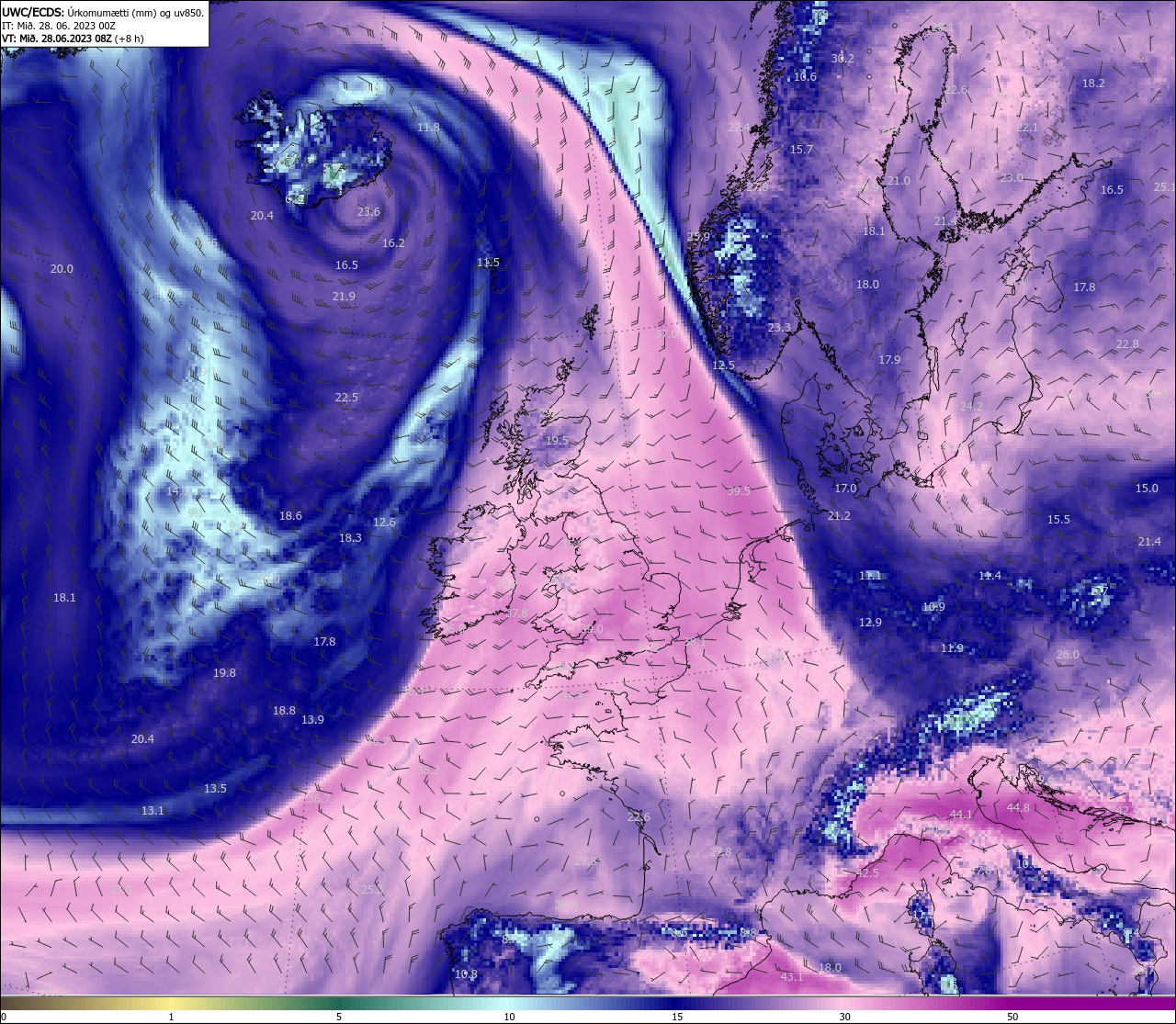This screenshot has width=1176, height=1024.
Task: Click the legend label '30' under the color bar
Action: click(844, 1017)
